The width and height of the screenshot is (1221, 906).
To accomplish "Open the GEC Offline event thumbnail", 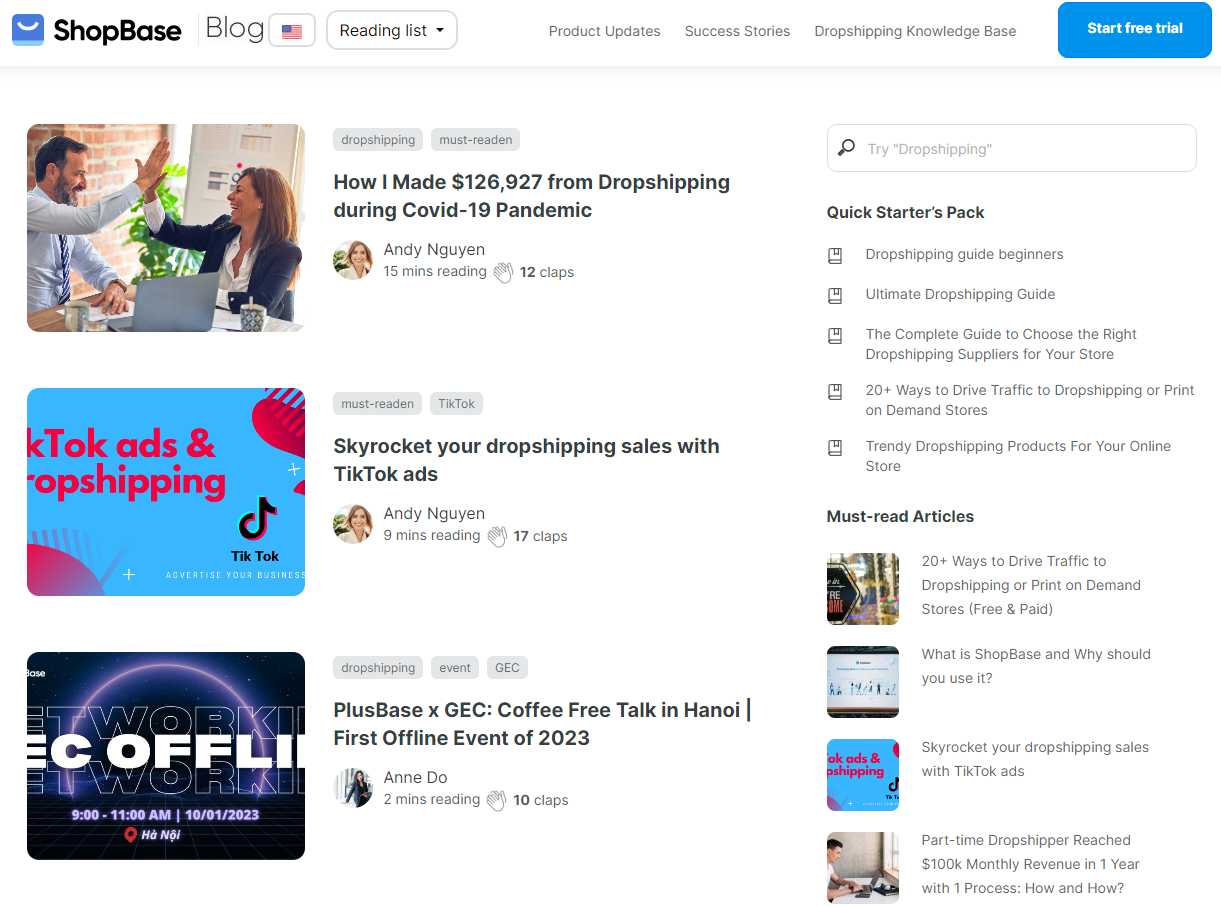I will click(166, 756).
